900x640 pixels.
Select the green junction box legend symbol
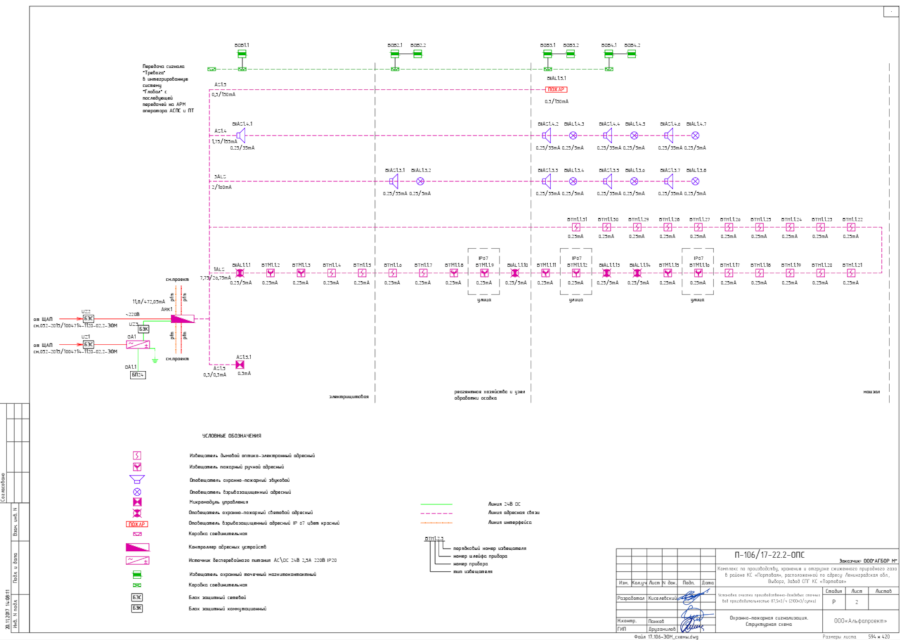[x=137, y=585]
